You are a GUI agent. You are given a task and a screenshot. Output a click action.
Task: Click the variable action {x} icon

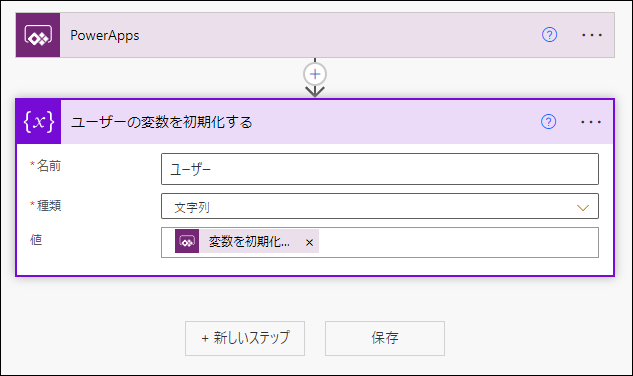click(x=39, y=122)
